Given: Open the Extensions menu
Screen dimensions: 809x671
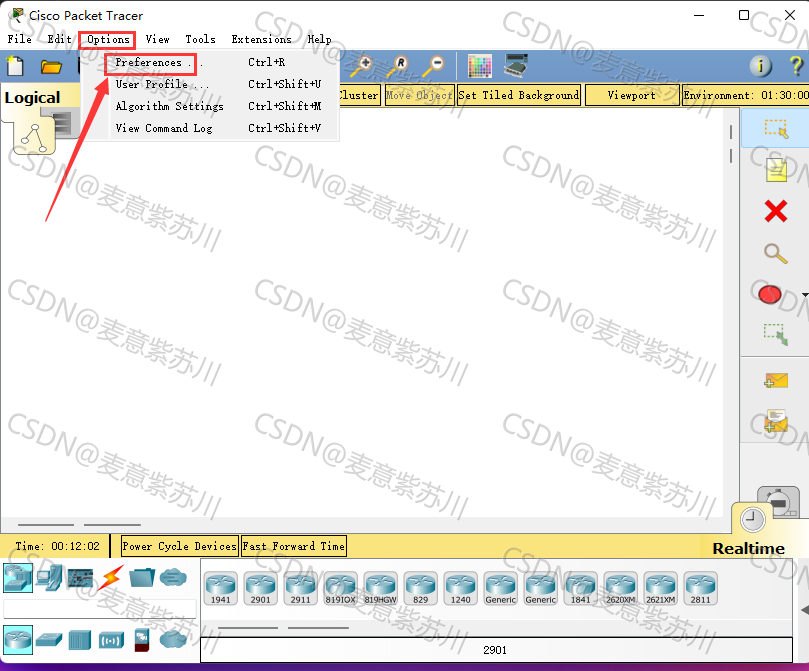Looking at the screenshot, I should 262,39.
